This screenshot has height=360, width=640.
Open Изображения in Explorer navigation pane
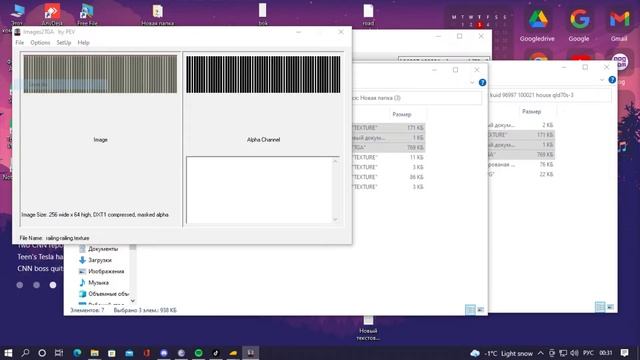[x=102, y=271]
